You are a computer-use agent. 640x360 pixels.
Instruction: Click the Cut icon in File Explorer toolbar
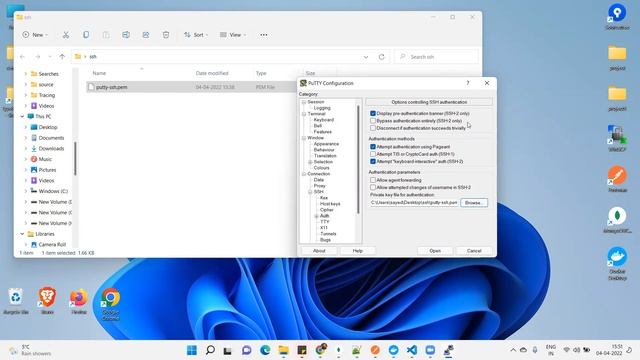(66, 35)
